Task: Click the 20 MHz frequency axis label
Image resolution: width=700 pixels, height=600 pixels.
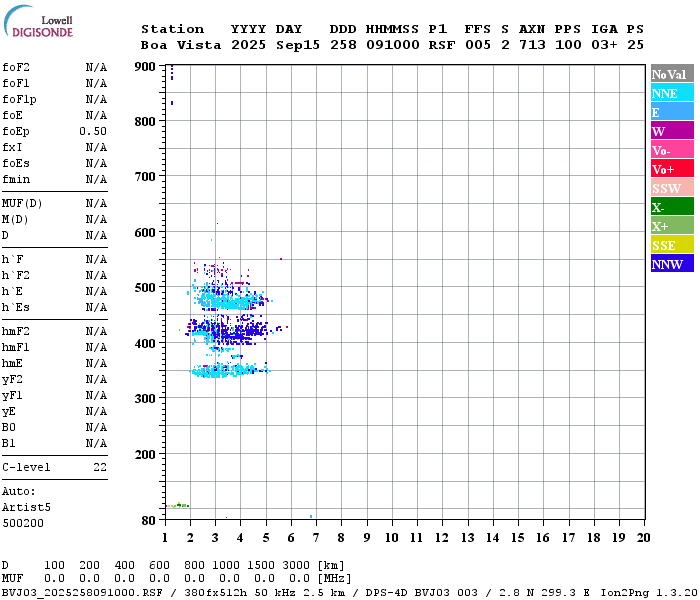Action: tap(643, 537)
